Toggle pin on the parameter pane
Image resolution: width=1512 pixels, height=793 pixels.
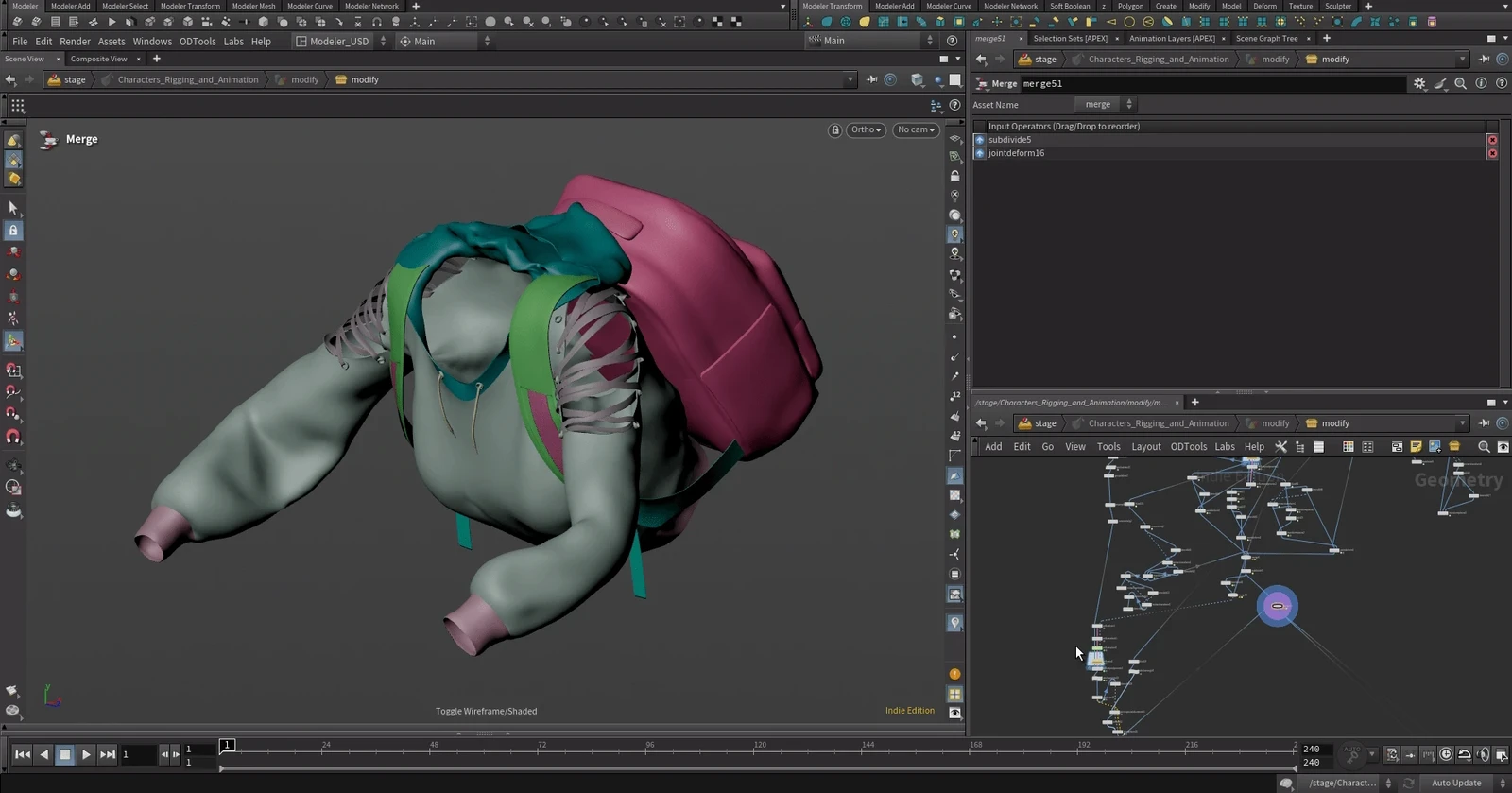click(x=1484, y=59)
